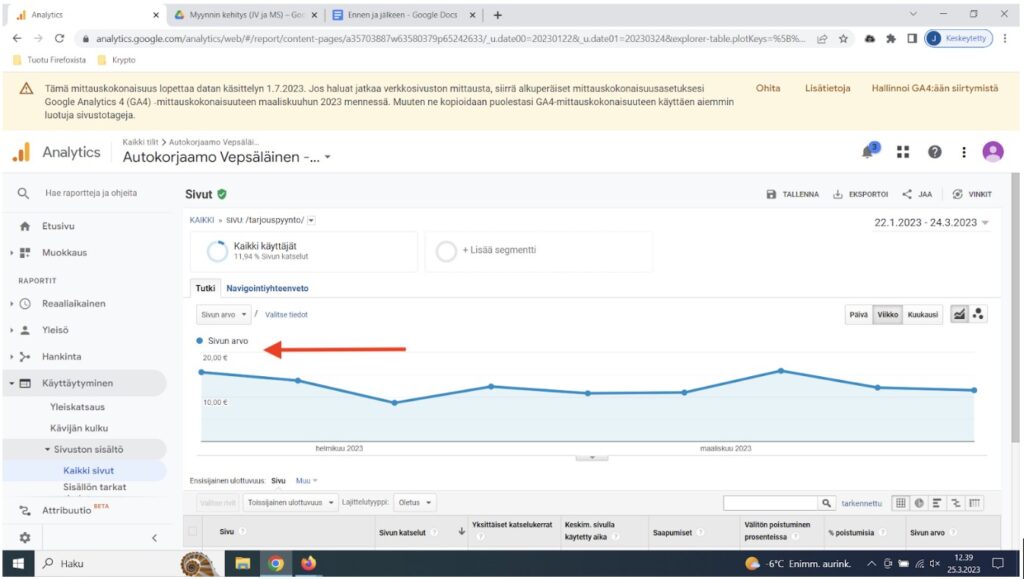1024x579 pixels.
Task: Open the Google apps grid icon
Action: click(903, 152)
